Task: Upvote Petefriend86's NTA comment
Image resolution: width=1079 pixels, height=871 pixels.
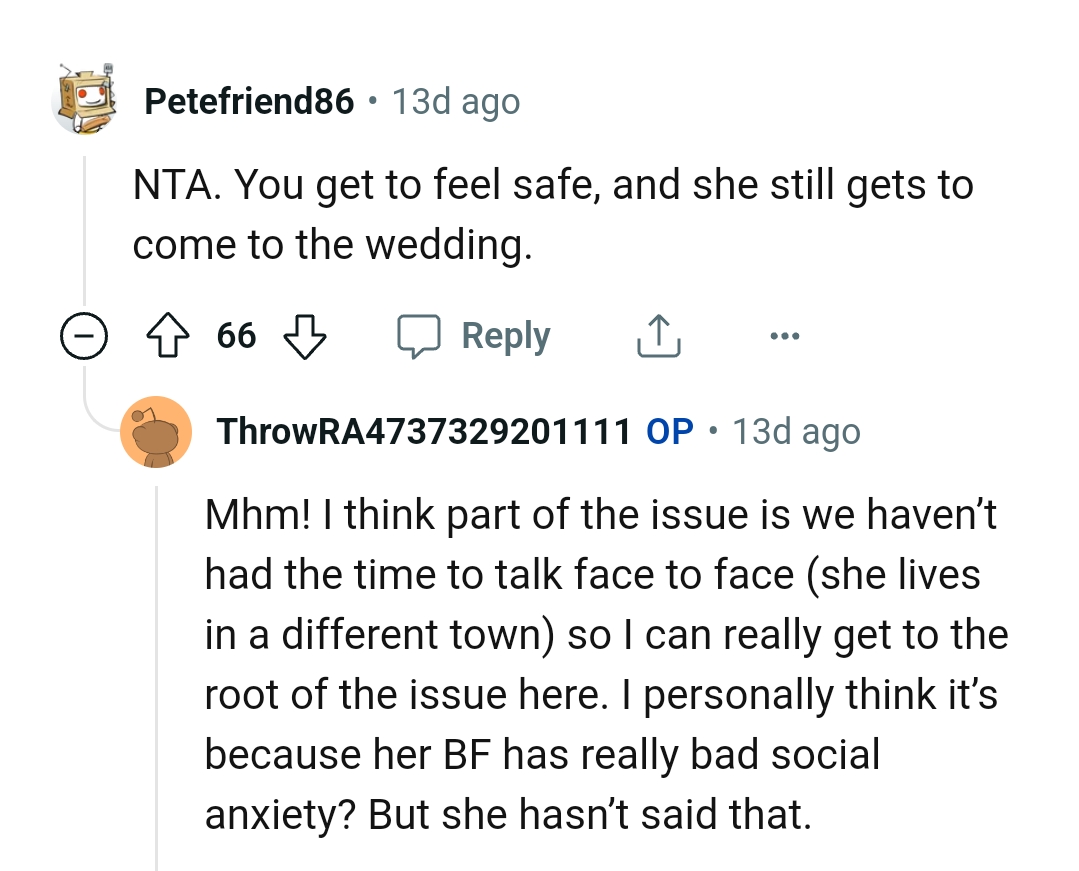Action: pyautogui.click(x=168, y=336)
